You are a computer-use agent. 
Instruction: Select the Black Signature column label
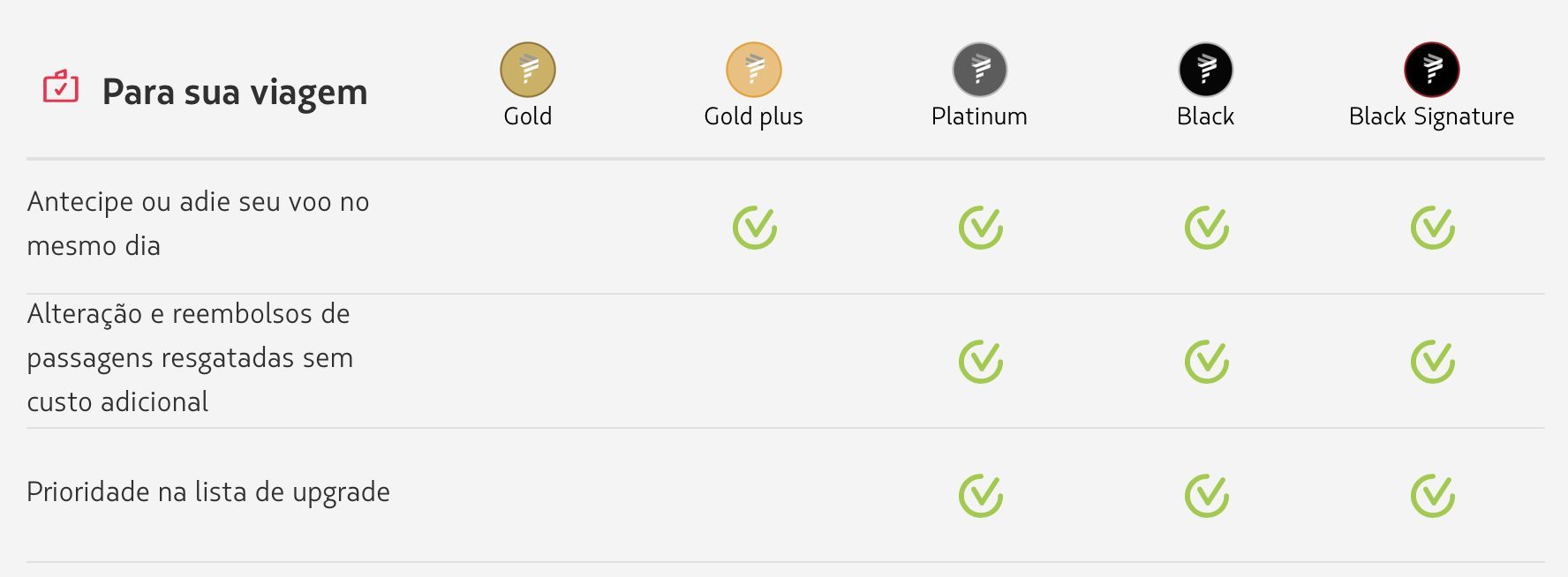(x=1432, y=117)
